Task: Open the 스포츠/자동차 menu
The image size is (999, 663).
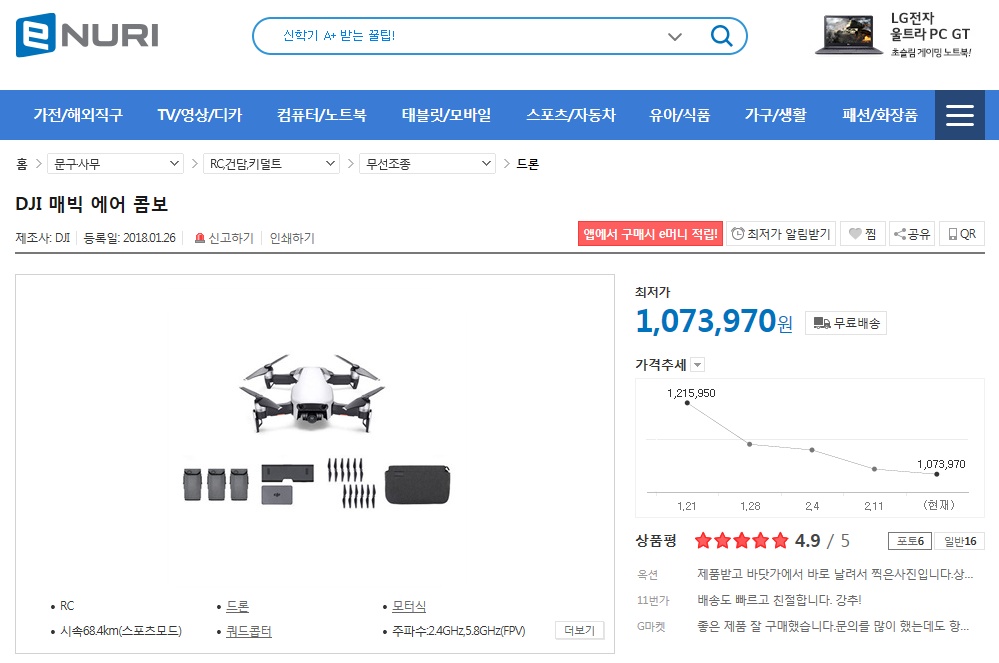Action: pos(571,115)
